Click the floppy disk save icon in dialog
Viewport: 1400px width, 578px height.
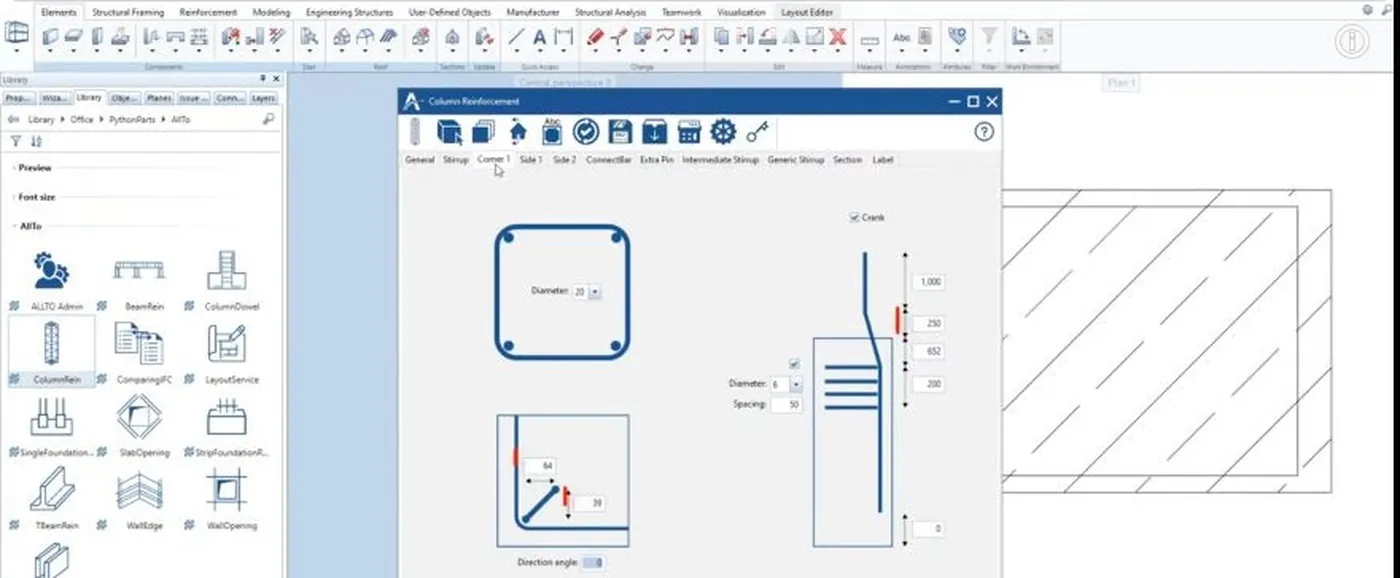[x=619, y=132]
